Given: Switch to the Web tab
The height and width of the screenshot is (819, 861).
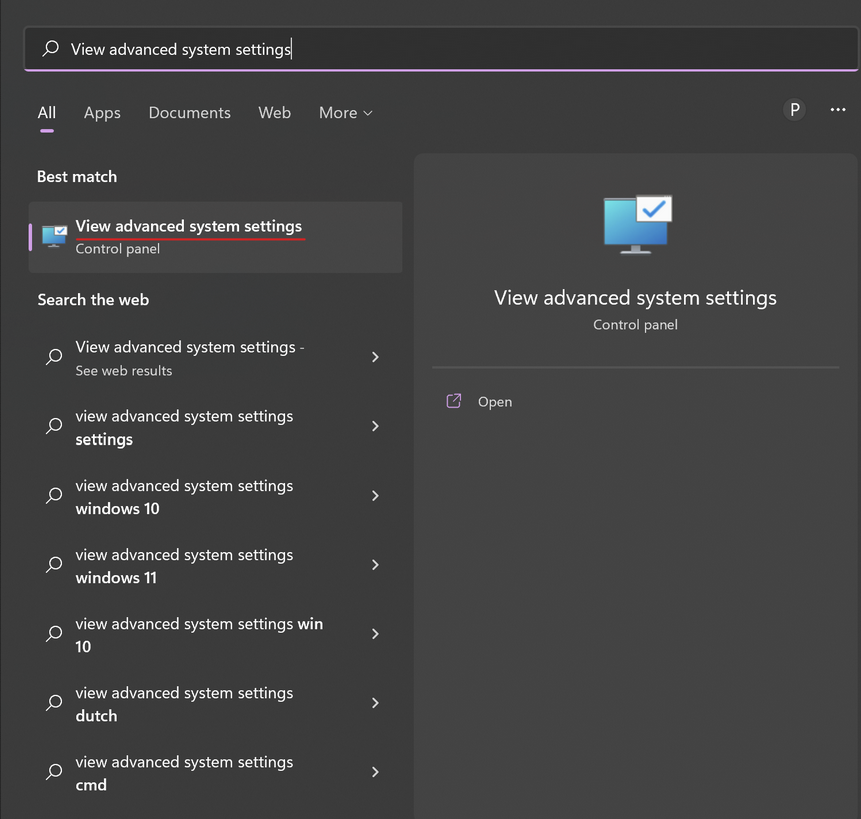Looking at the screenshot, I should click(x=275, y=113).
